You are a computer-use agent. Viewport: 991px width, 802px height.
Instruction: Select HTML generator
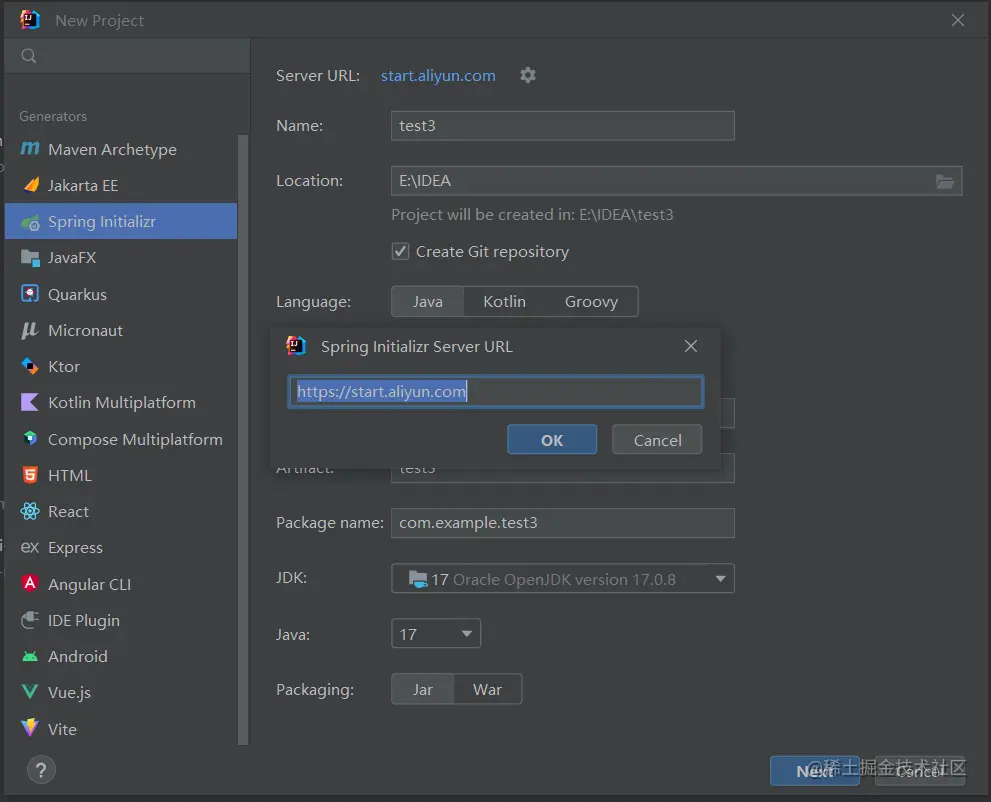121,475
